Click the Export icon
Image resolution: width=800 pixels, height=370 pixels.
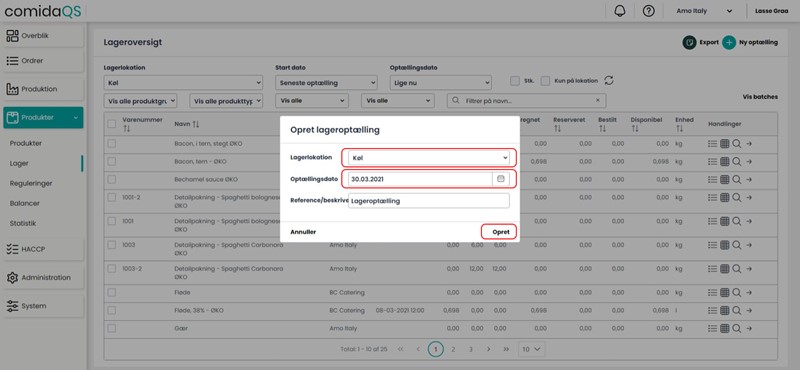tap(689, 42)
